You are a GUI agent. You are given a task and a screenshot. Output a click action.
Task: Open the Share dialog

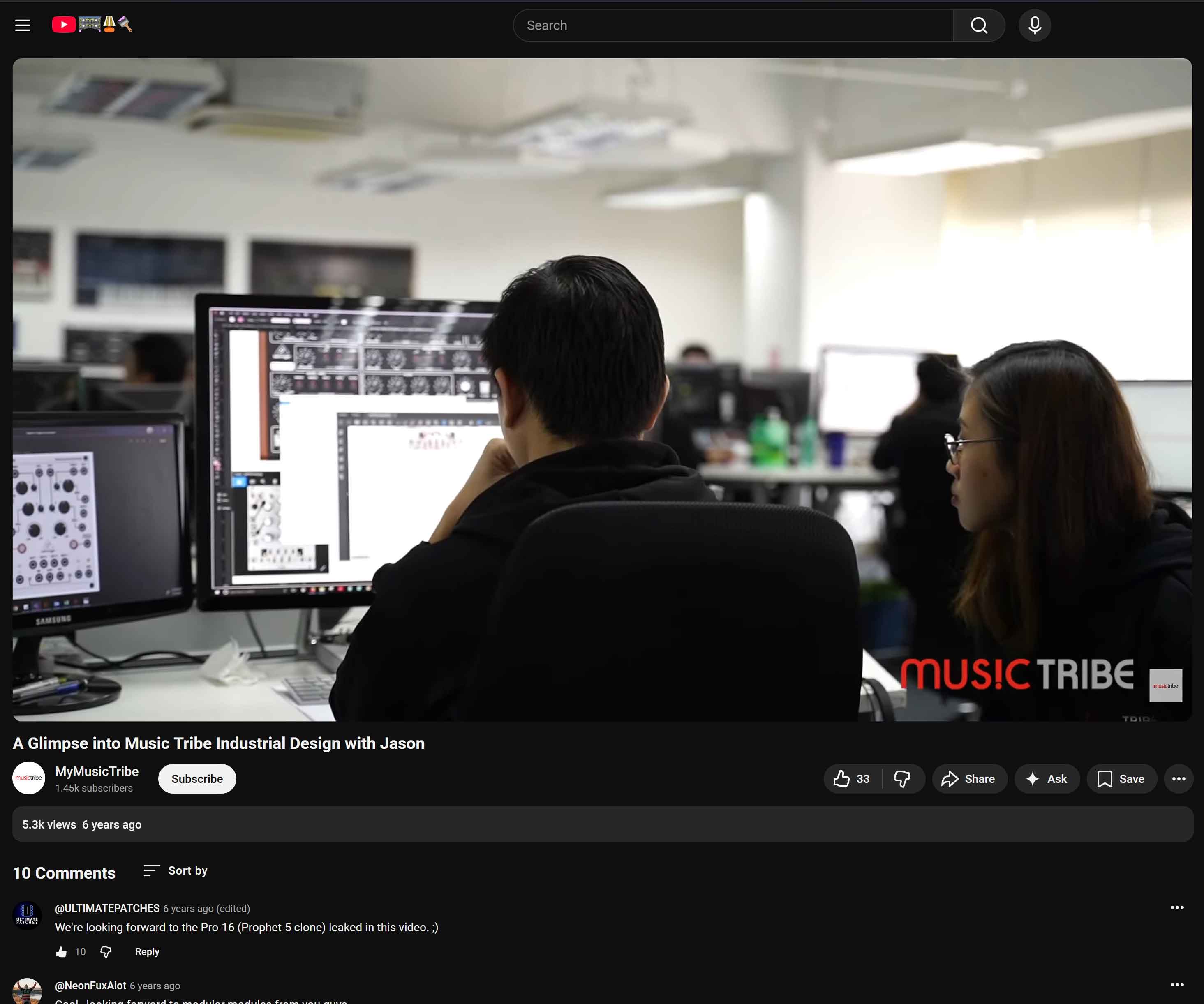pos(969,779)
